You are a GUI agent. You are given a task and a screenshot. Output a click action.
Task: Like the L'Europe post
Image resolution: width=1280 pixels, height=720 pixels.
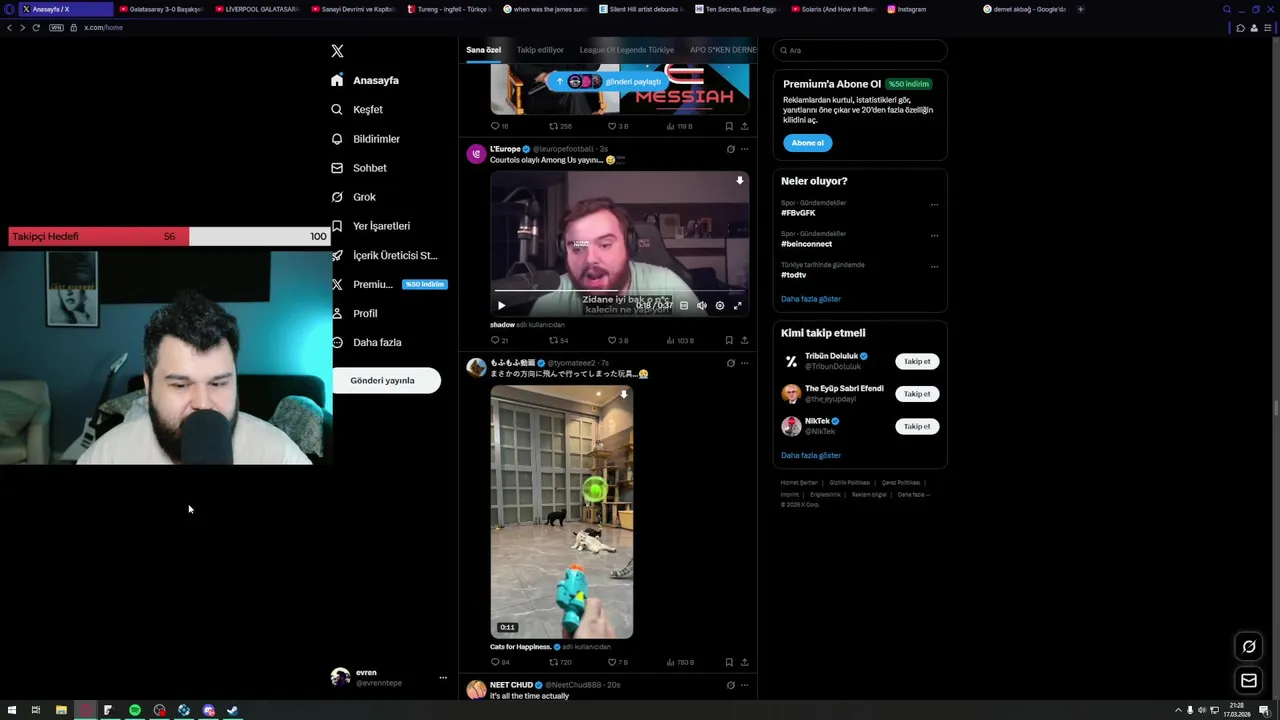tap(618, 340)
